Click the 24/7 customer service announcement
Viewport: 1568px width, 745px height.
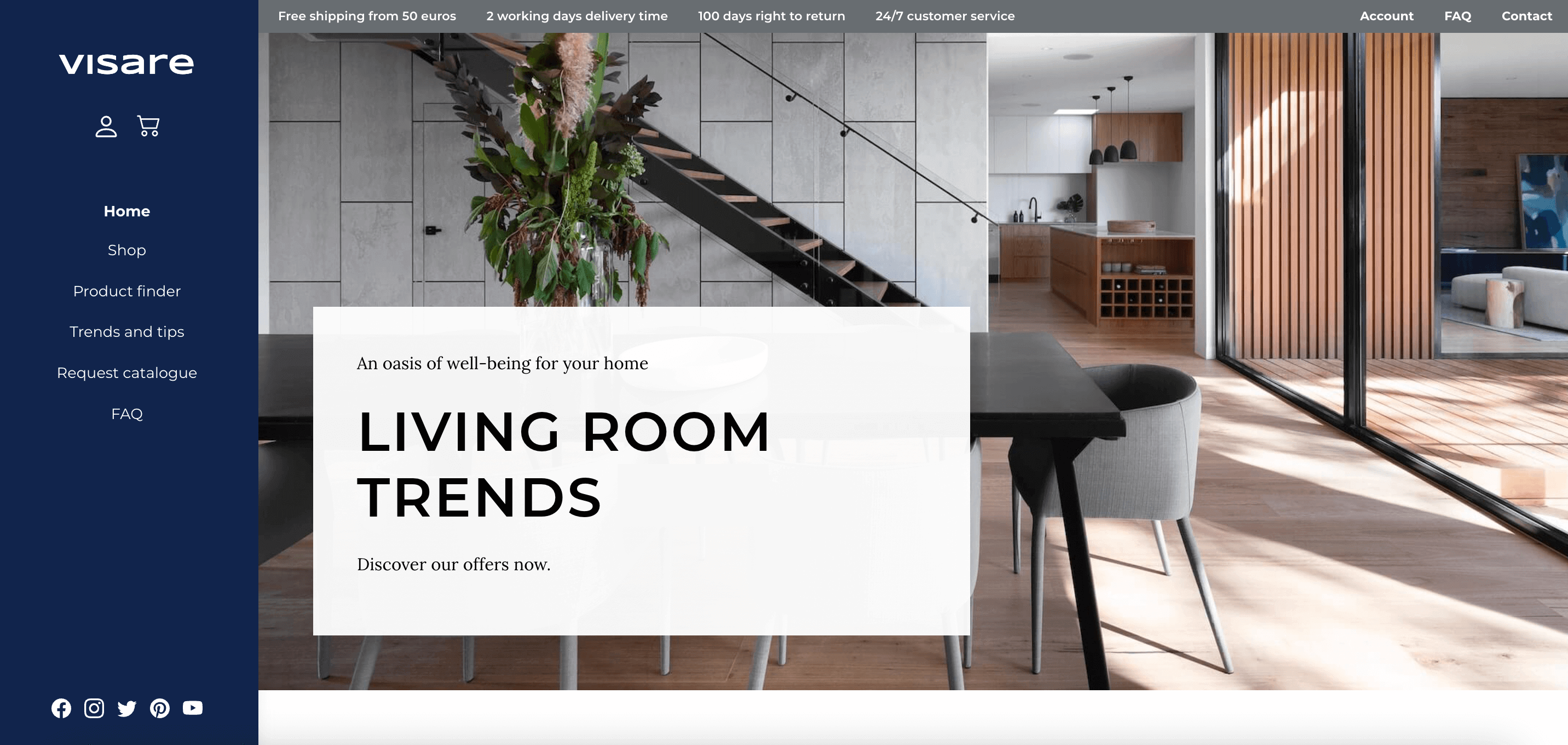click(x=945, y=15)
